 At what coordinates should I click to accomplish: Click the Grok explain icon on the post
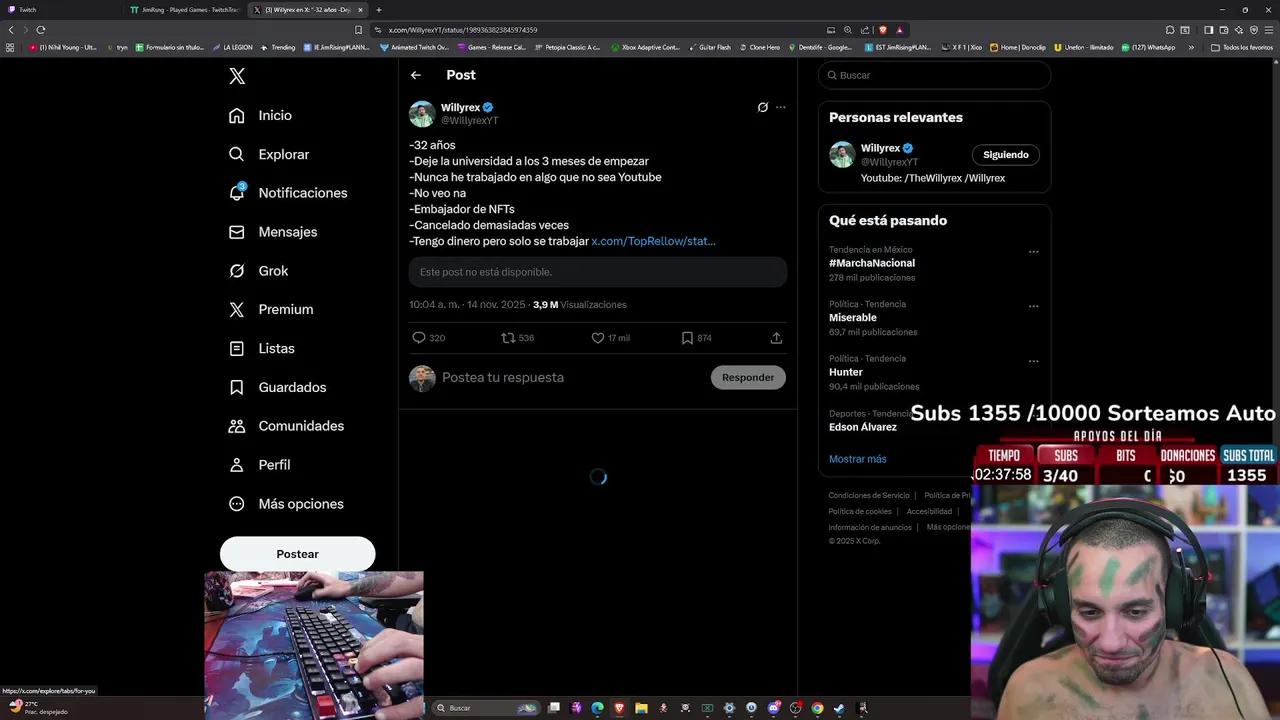763,107
